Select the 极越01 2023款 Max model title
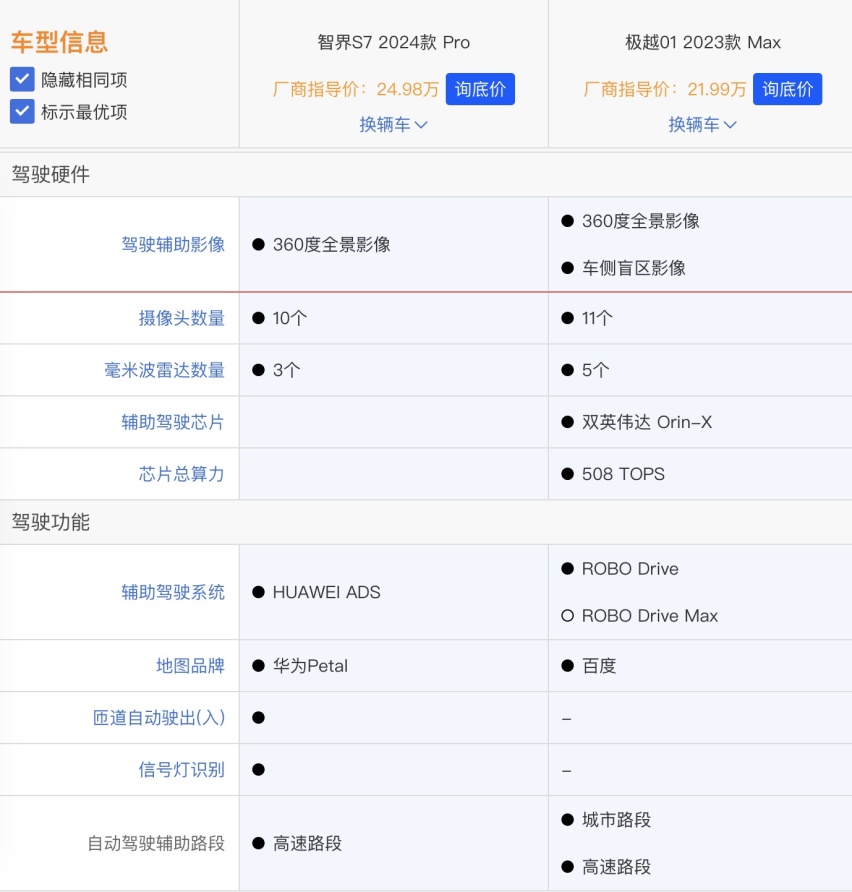 703,43
